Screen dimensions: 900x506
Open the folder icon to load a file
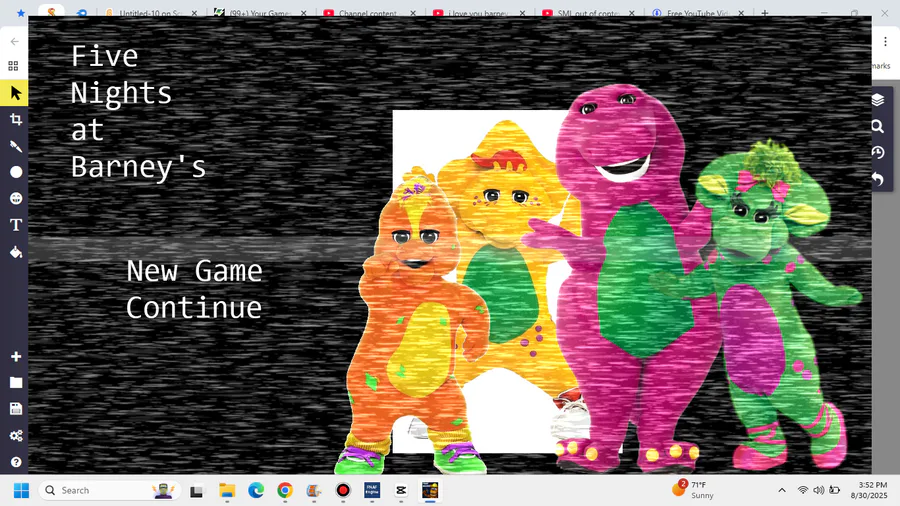click(15, 383)
